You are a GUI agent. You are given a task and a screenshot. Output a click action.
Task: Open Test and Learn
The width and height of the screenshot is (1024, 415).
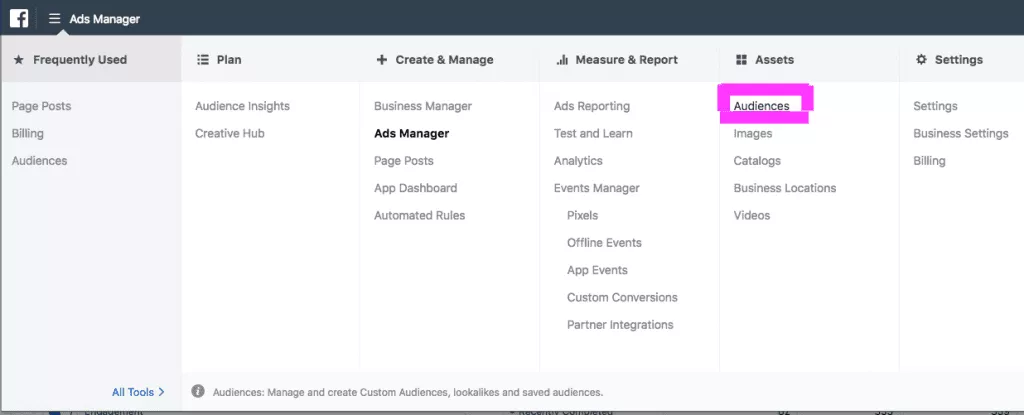(593, 133)
